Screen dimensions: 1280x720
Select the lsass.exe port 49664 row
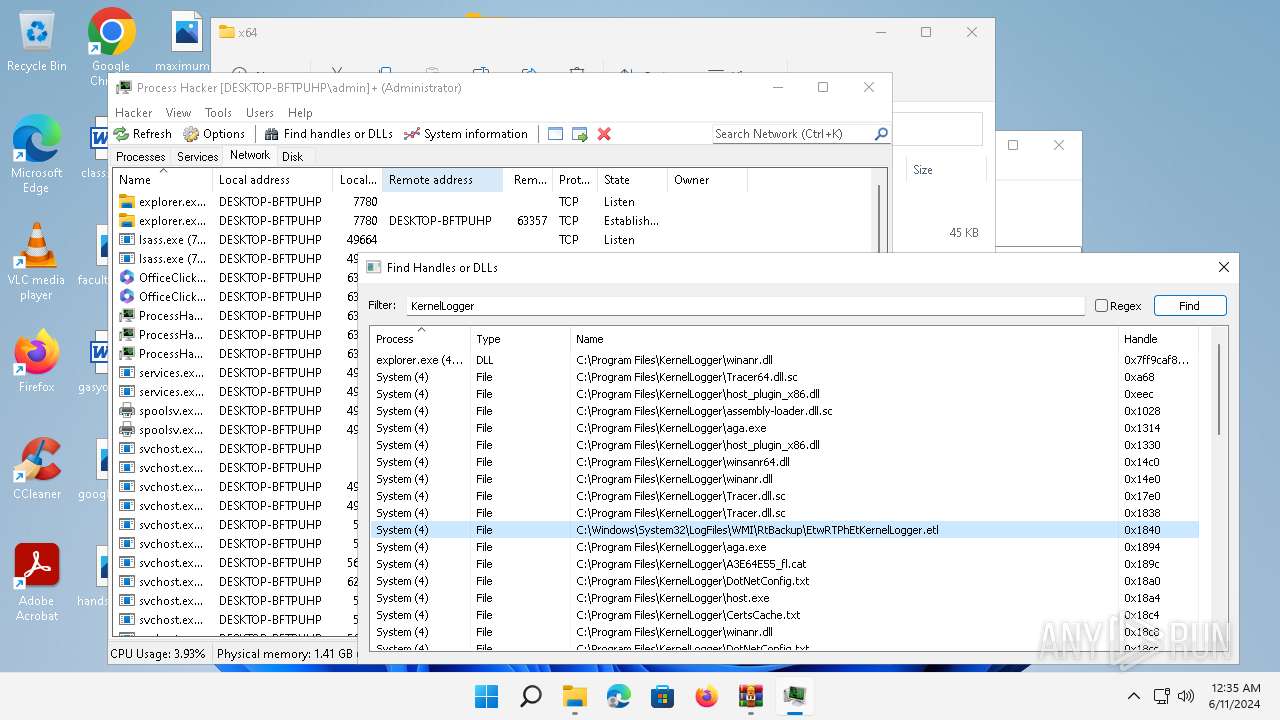[x=494, y=240]
